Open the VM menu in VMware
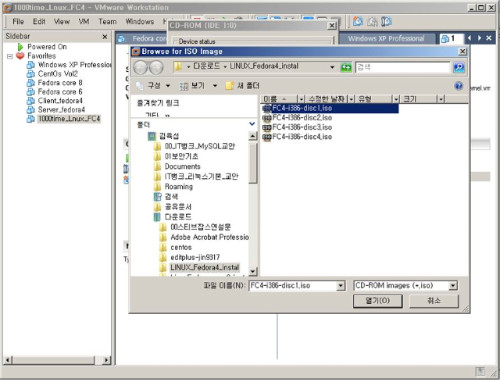 click(84, 22)
